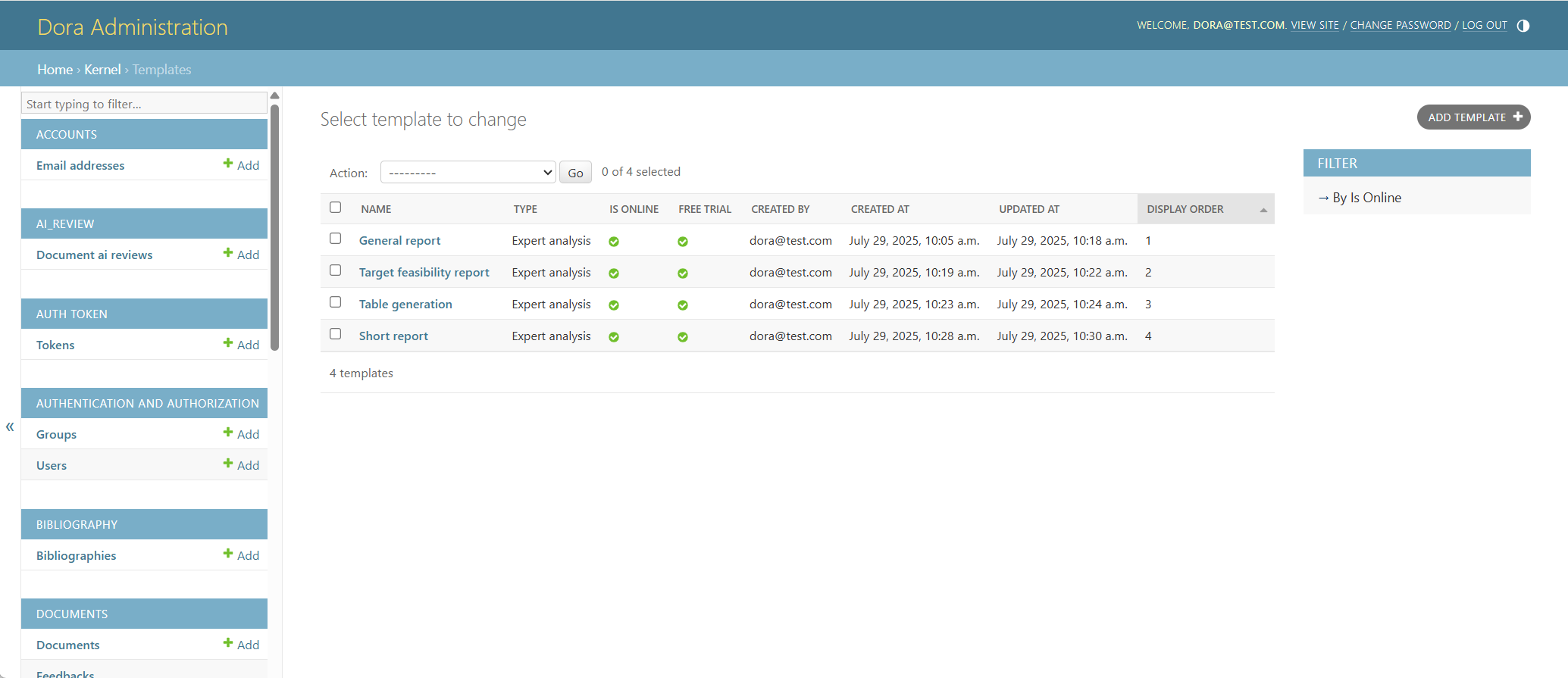Focus the sidebar filter text field
The width and height of the screenshot is (1568, 678).
click(144, 104)
